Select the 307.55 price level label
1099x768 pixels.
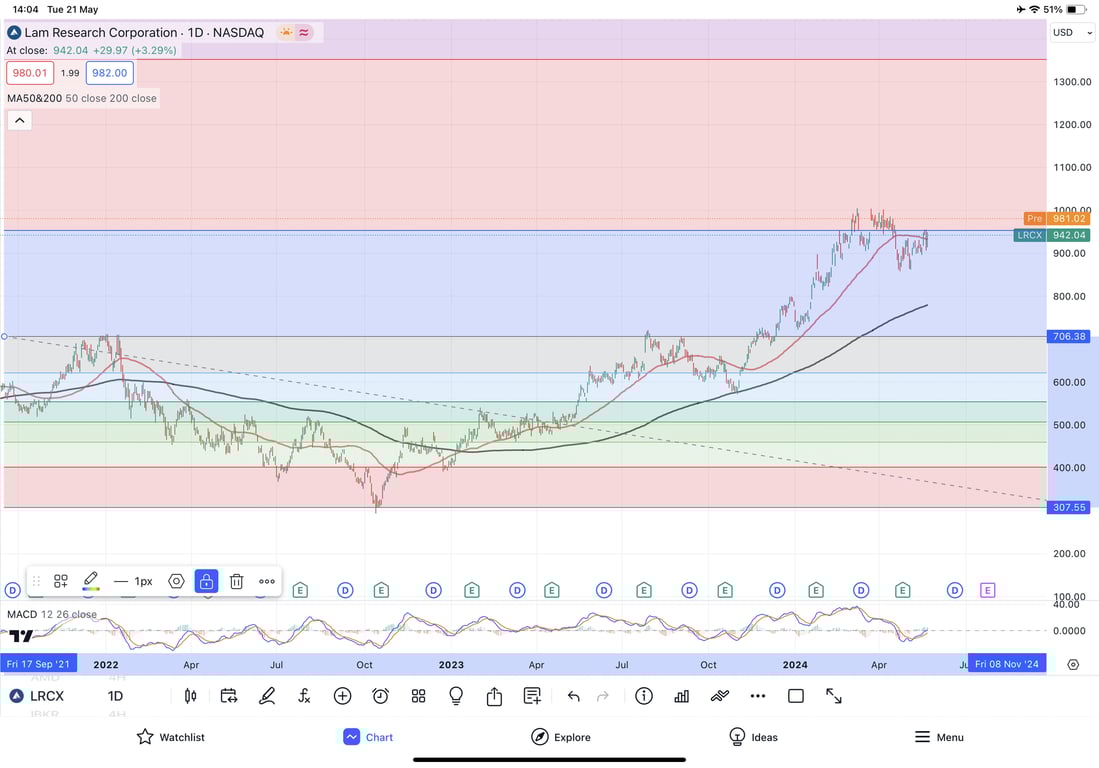1068,507
